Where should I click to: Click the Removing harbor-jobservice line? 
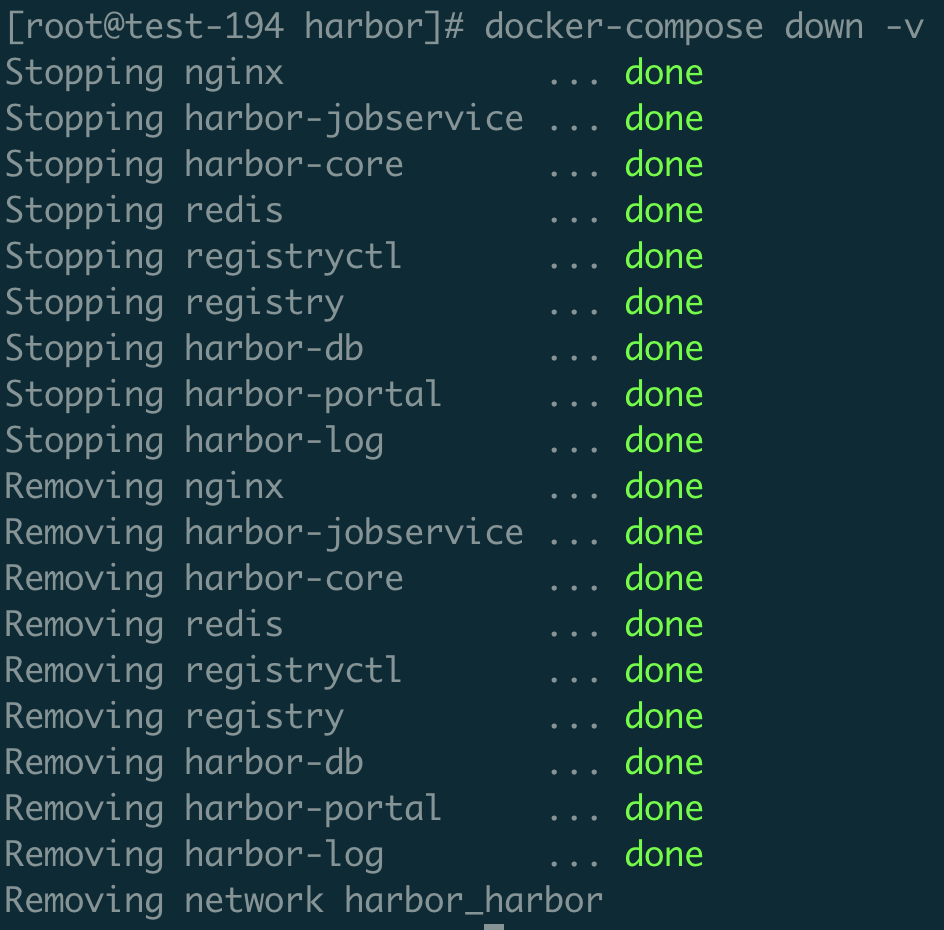coord(354,533)
